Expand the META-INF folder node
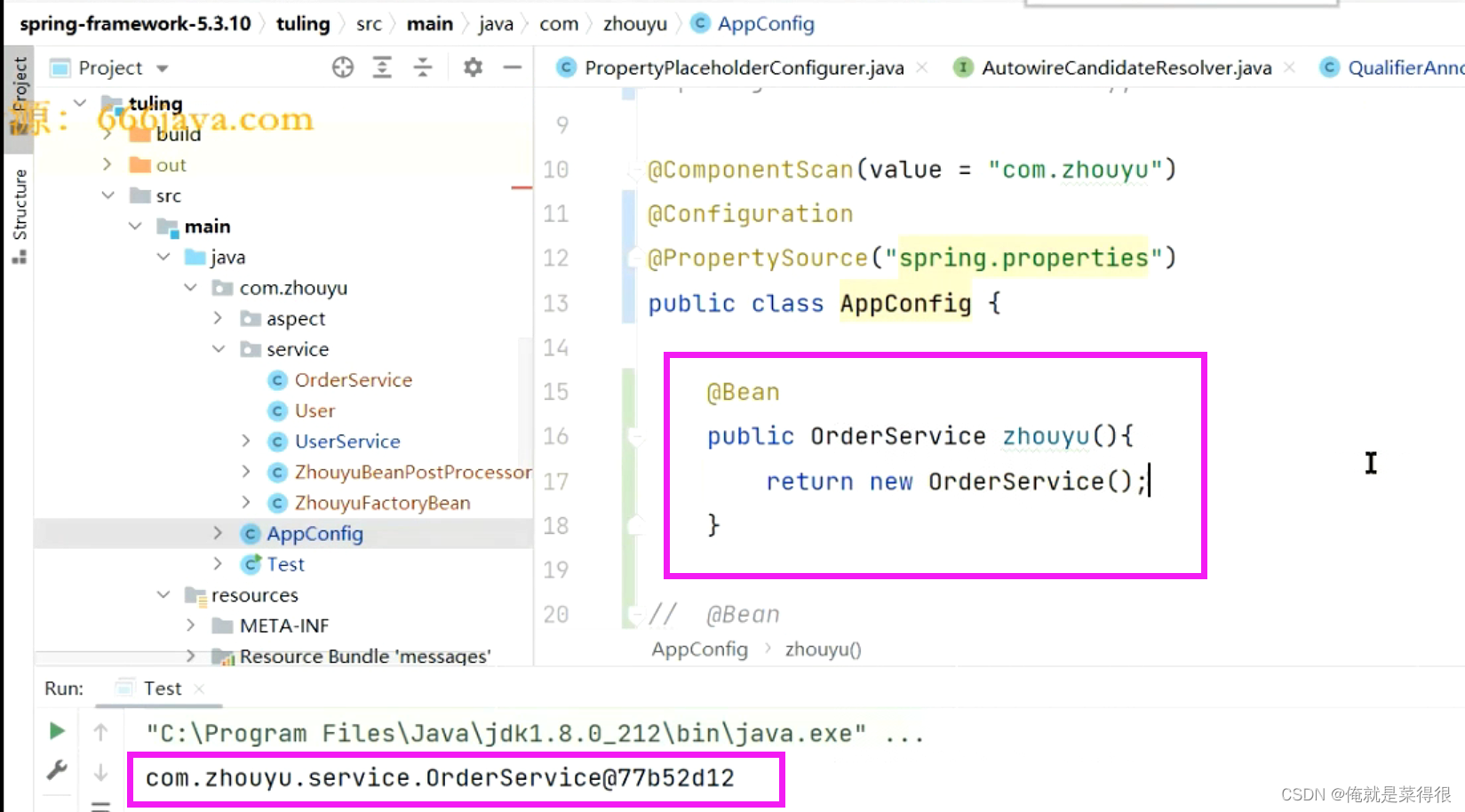The height and width of the screenshot is (812, 1465). pyautogui.click(x=190, y=625)
